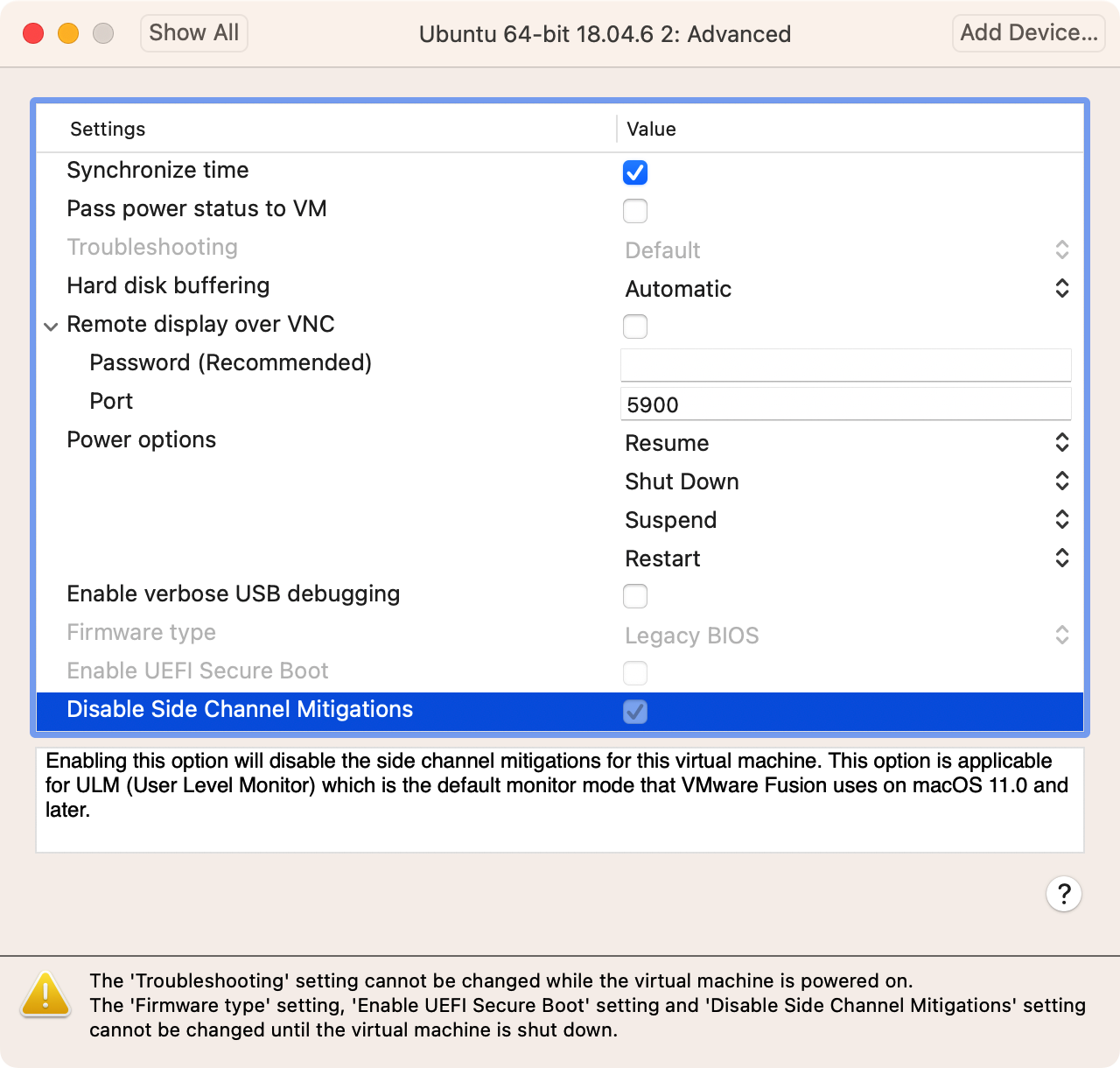Click the Port field showing 5900
1120x1068 pixels.
tap(845, 404)
